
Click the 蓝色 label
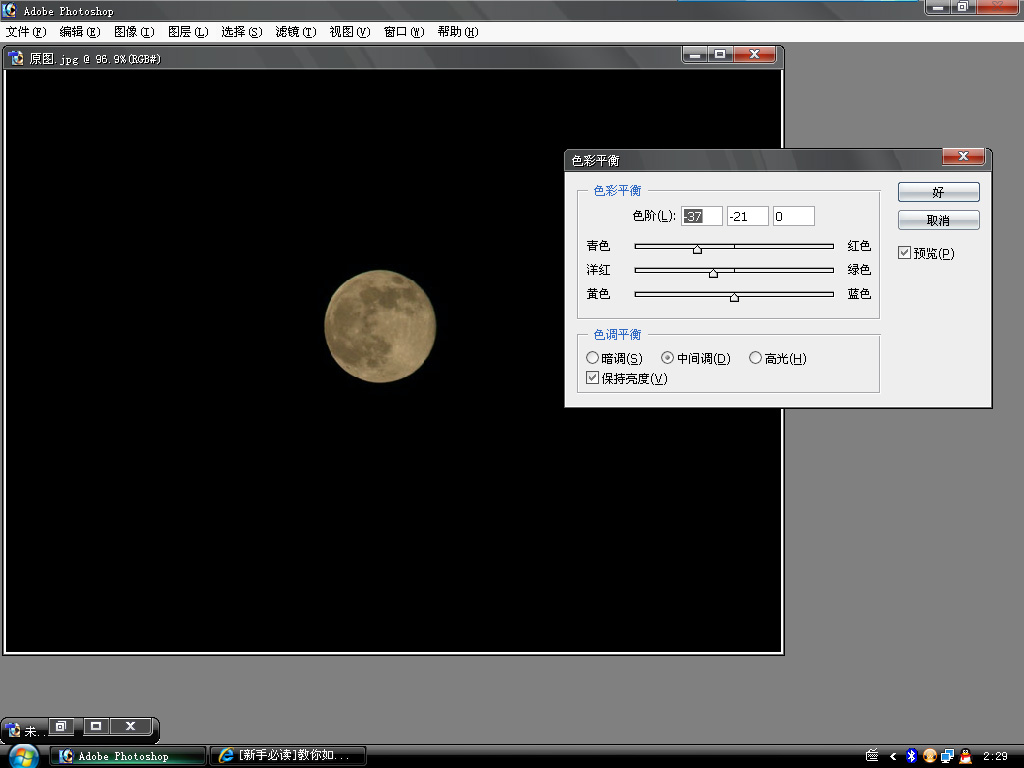[x=859, y=294]
